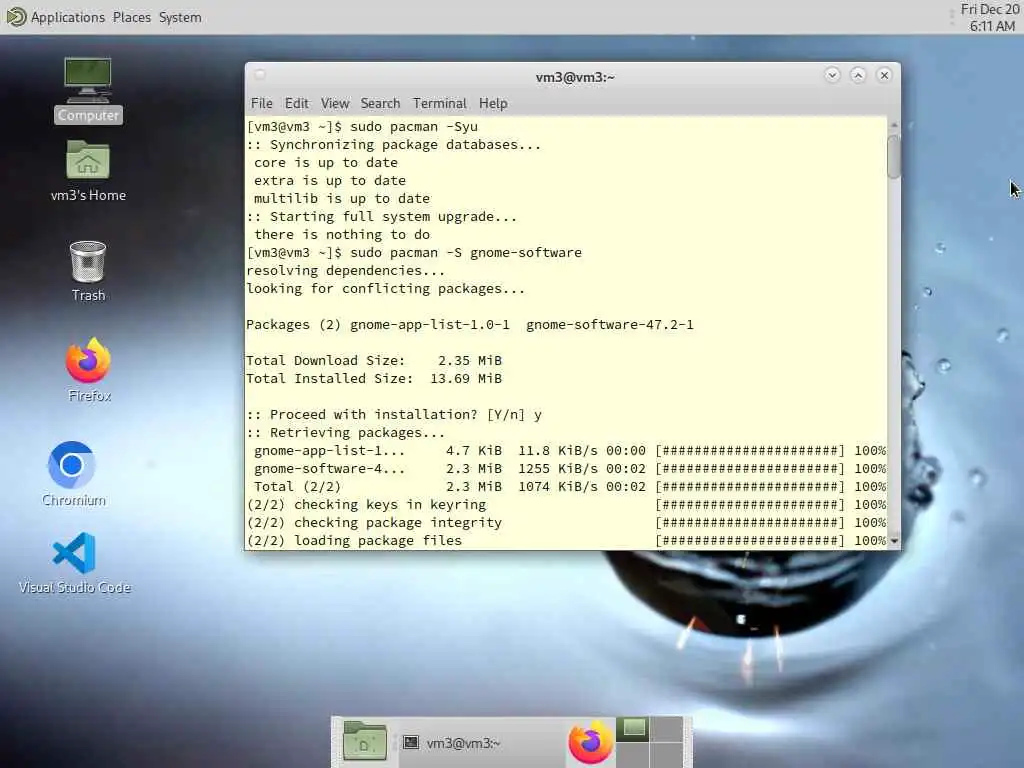Launch Chromium from the desktop
Viewport: 1024px width, 768px height.
[72, 474]
